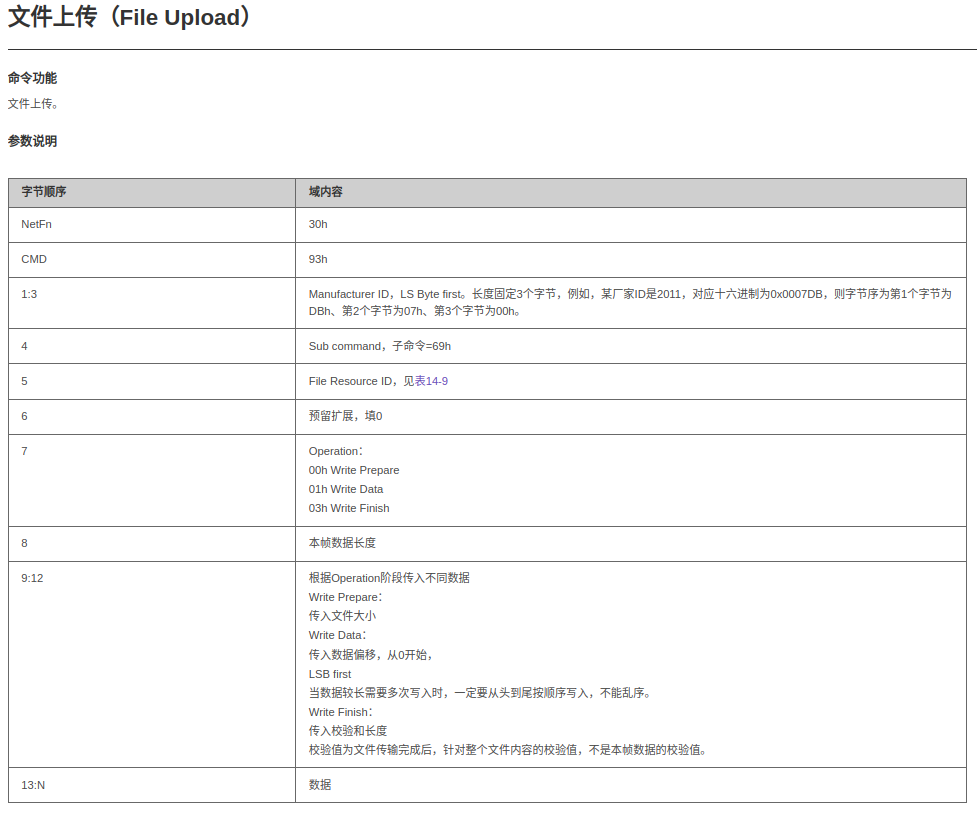This screenshot has width=977, height=817.
Task: Click the 30h value cell
Action: click(x=318, y=224)
